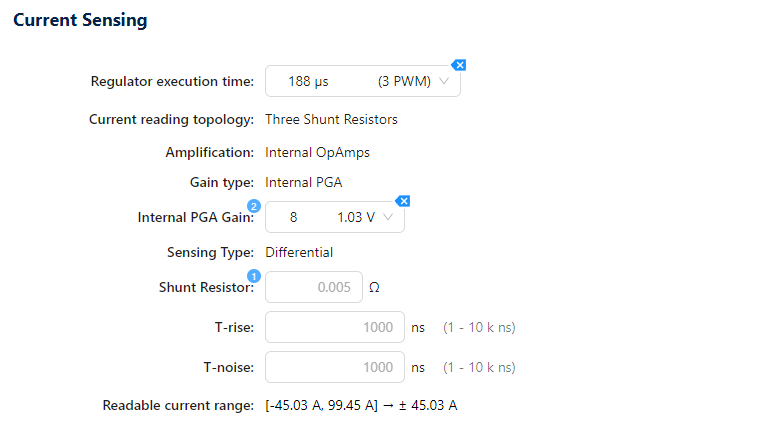766x444 pixels.
Task: Open the 188 µs execution time combo box
Action: point(350,82)
